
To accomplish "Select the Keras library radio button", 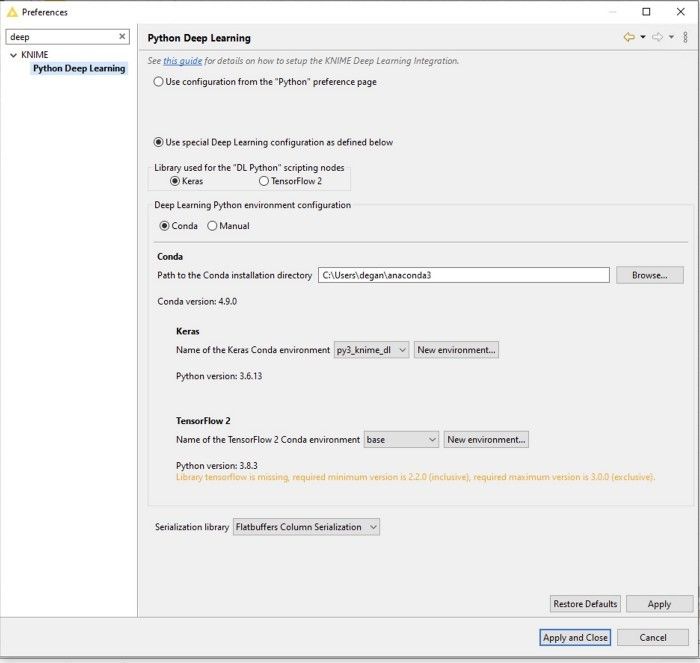I will pyautogui.click(x=175, y=181).
